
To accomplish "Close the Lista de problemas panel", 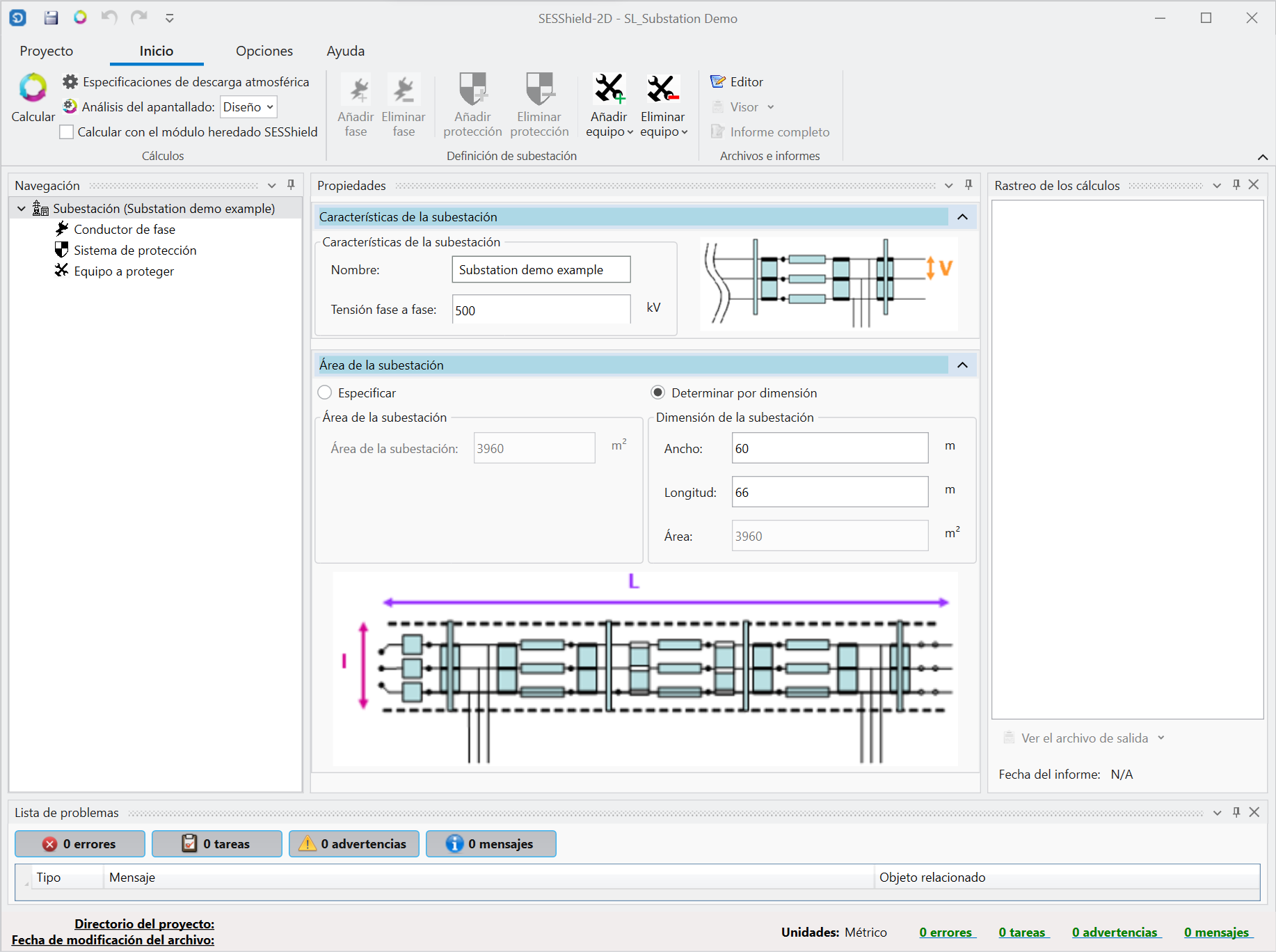I will click(x=1254, y=812).
